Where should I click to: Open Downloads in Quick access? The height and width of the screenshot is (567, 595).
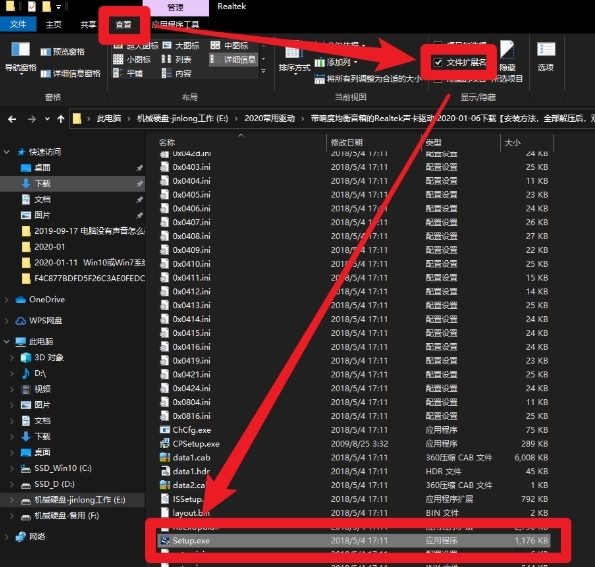[x=42, y=184]
